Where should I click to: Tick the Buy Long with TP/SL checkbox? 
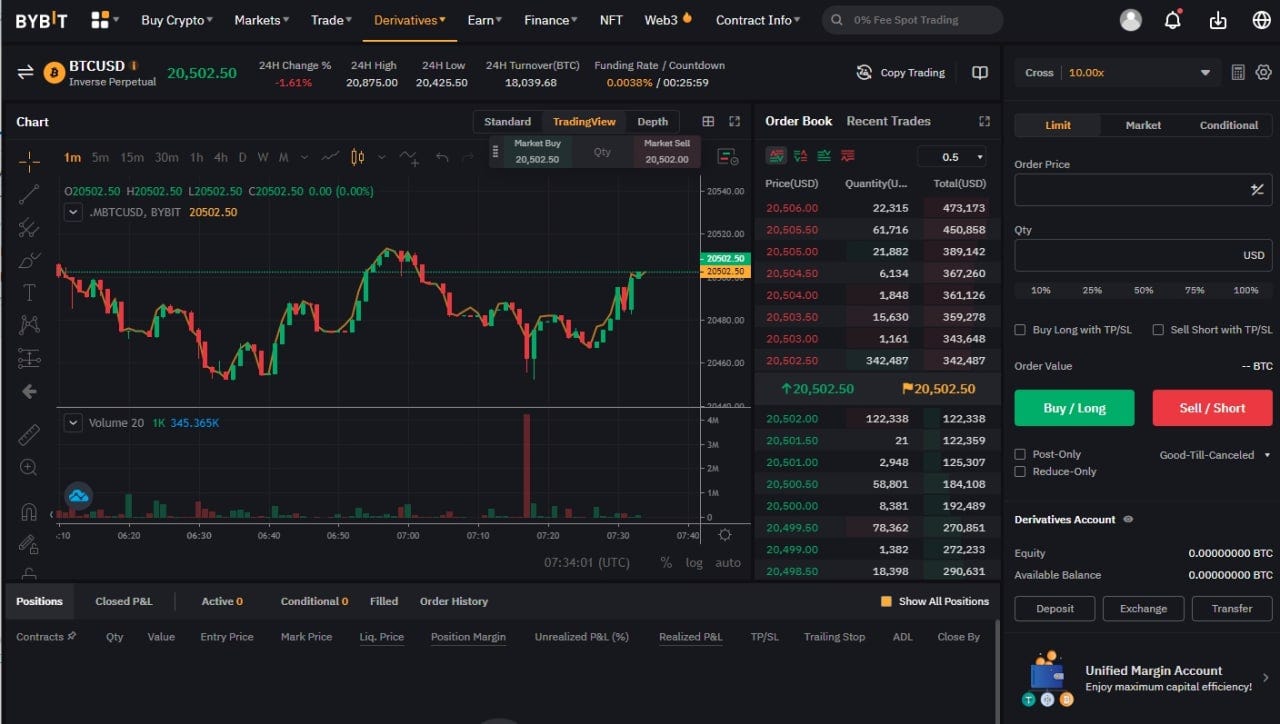click(1020, 329)
